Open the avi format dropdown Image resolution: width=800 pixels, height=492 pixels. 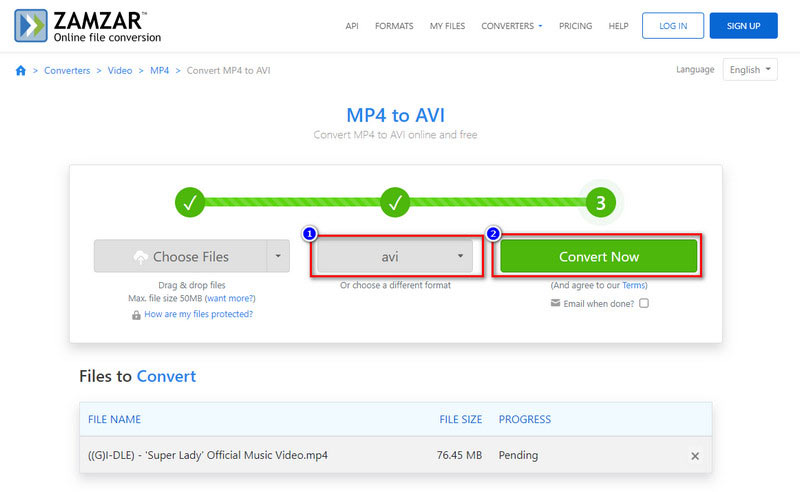(x=396, y=257)
